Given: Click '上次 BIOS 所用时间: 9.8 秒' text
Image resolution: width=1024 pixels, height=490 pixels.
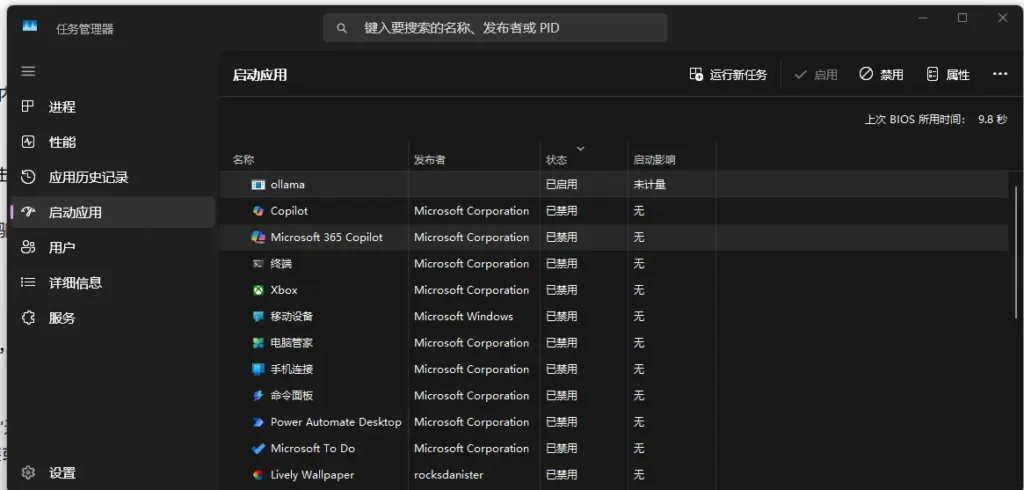Looking at the screenshot, I should coord(936,120).
